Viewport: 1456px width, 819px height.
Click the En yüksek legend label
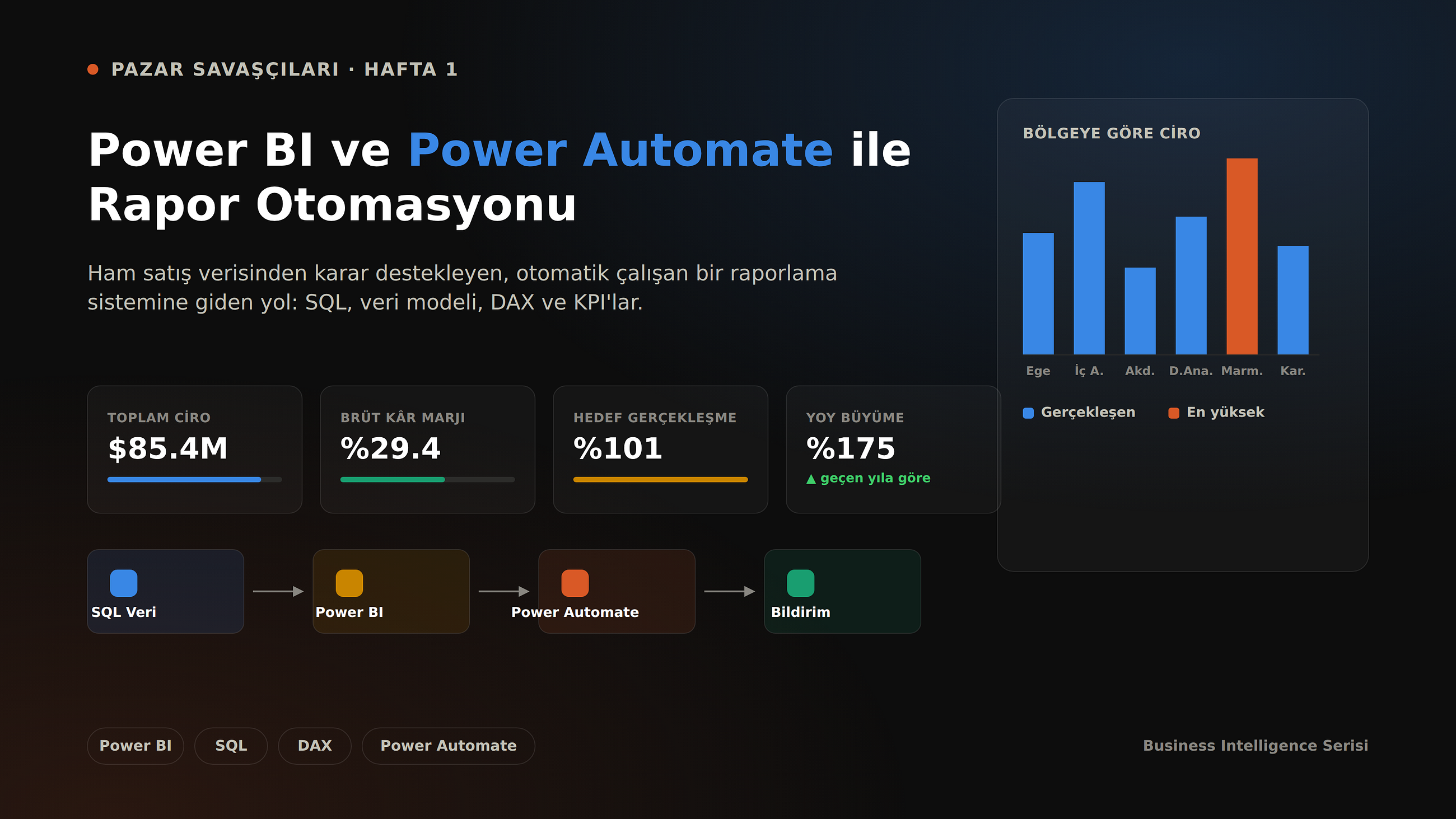click(1225, 413)
